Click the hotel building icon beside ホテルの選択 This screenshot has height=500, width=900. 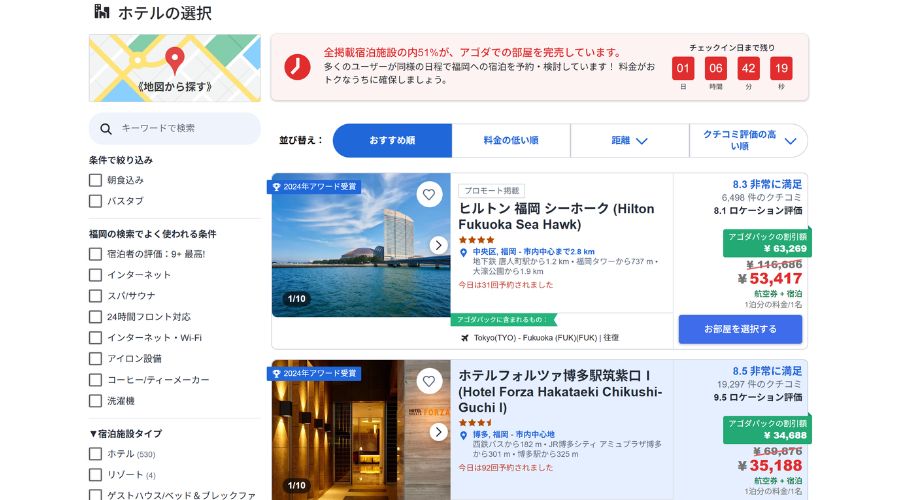pos(102,11)
